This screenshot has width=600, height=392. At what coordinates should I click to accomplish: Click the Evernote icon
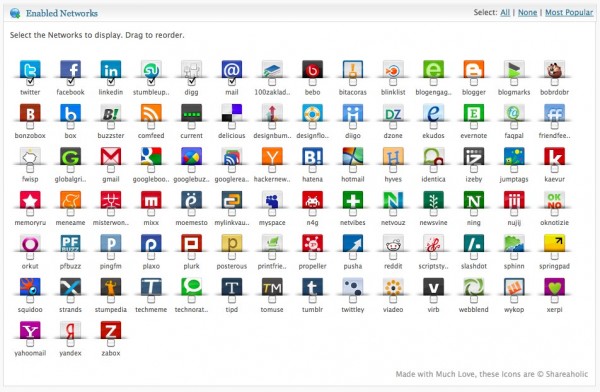click(474, 113)
